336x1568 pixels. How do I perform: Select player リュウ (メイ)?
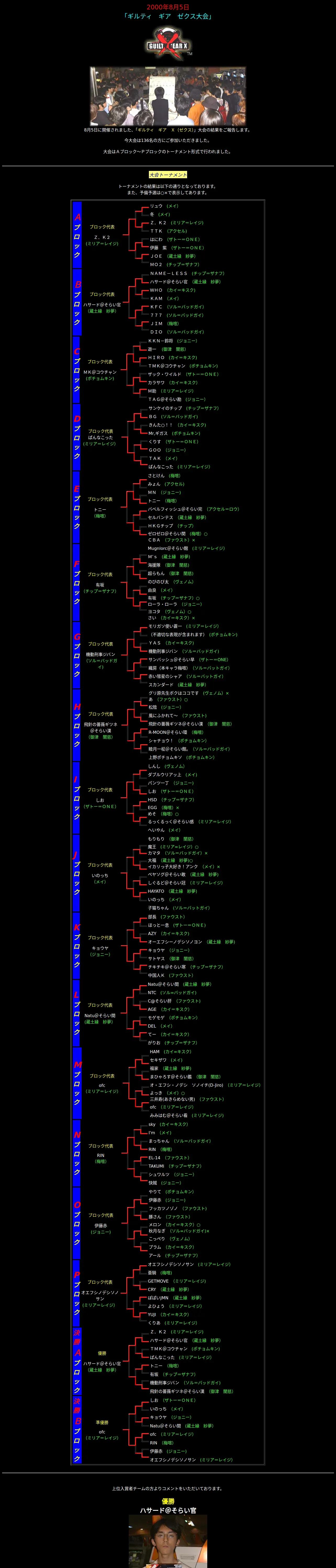(x=164, y=206)
